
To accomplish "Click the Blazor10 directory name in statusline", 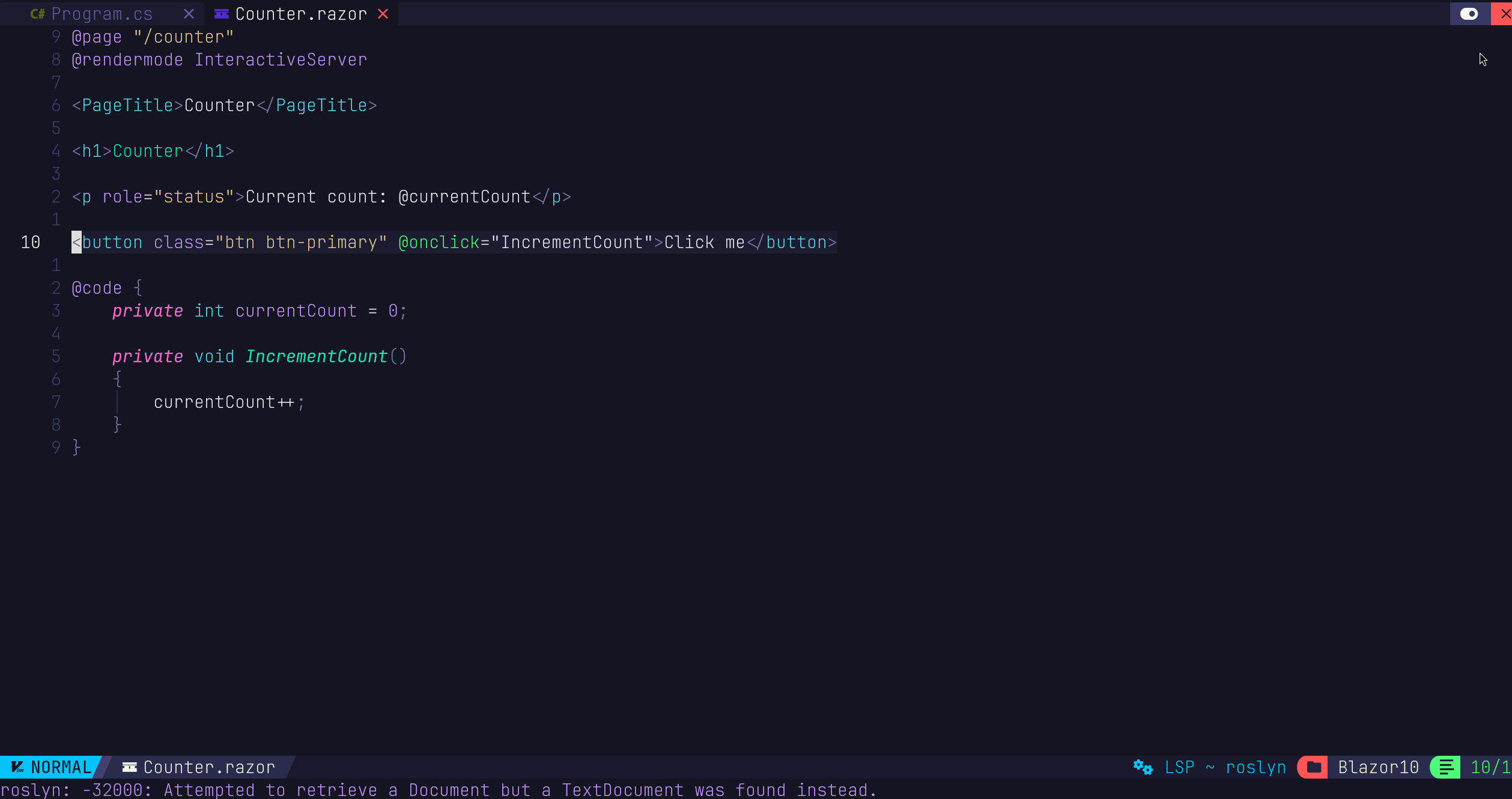I will pyautogui.click(x=1378, y=767).
